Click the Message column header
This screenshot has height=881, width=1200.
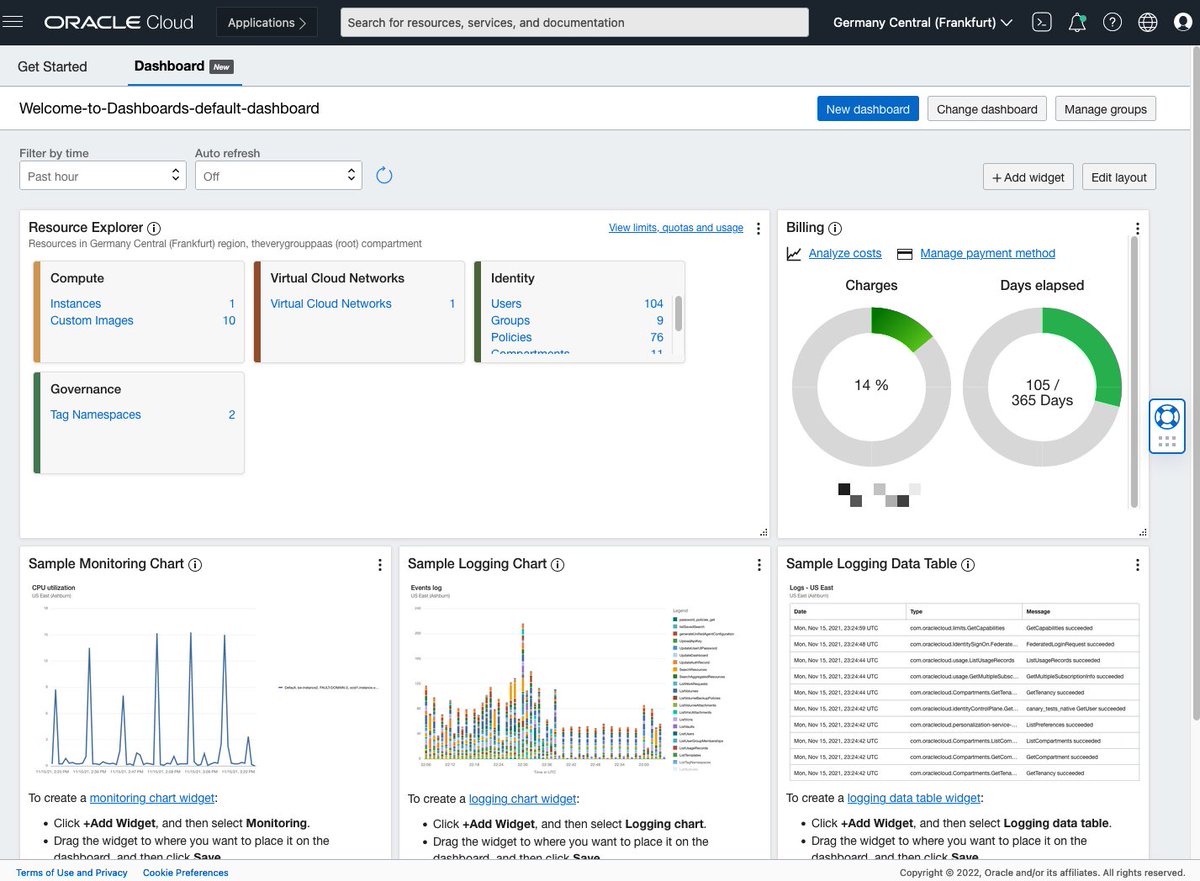tap(1080, 611)
